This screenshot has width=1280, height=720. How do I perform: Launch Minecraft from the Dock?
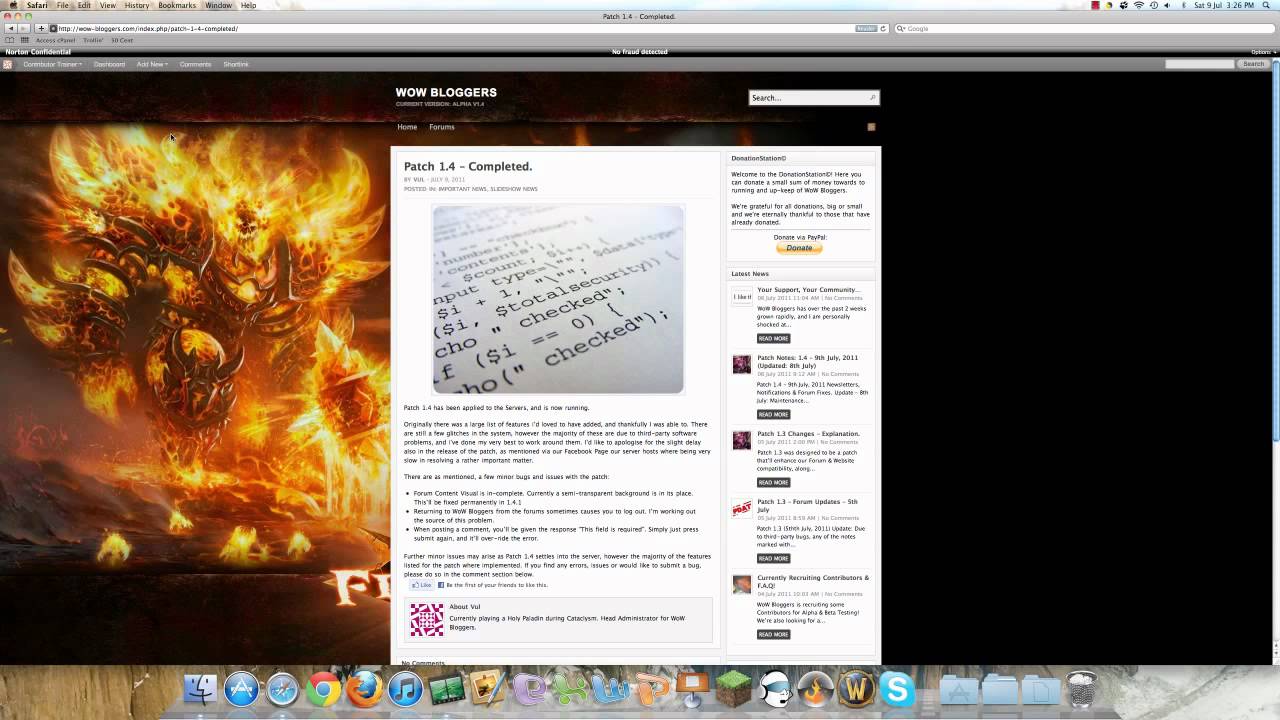coord(733,689)
